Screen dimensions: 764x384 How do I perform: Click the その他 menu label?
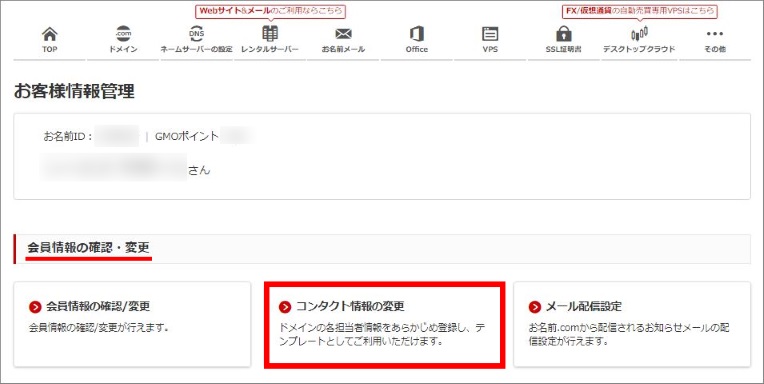[x=715, y=49]
